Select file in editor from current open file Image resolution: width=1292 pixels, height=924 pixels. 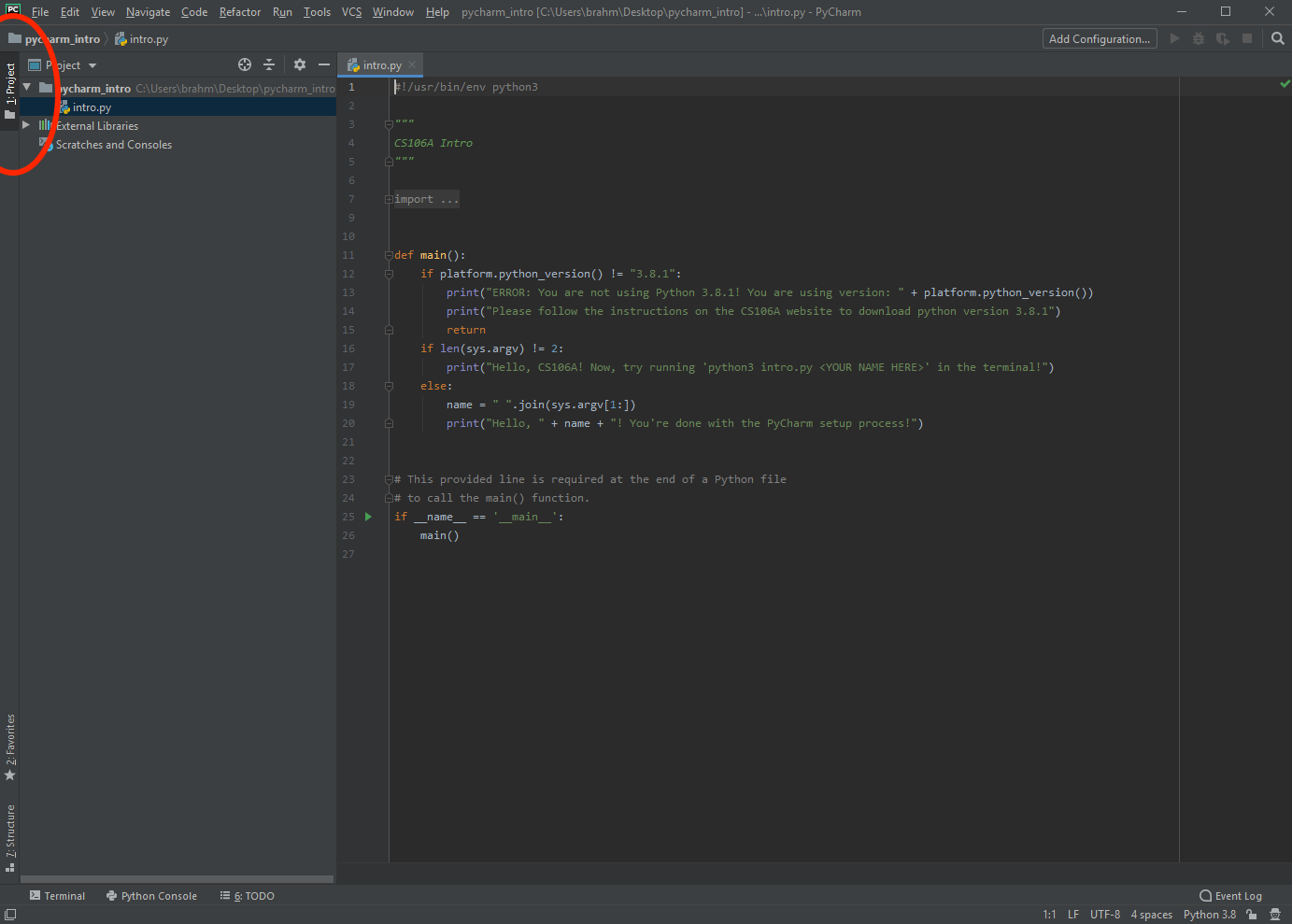(x=245, y=64)
